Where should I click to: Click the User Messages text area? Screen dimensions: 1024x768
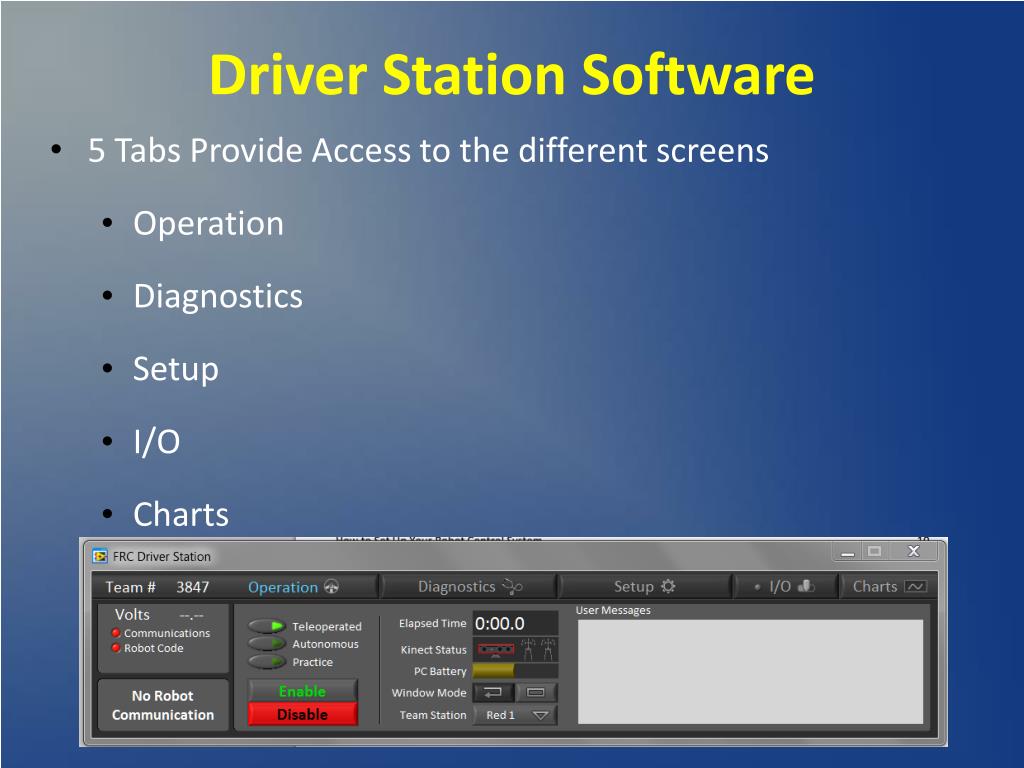[750, 671]
